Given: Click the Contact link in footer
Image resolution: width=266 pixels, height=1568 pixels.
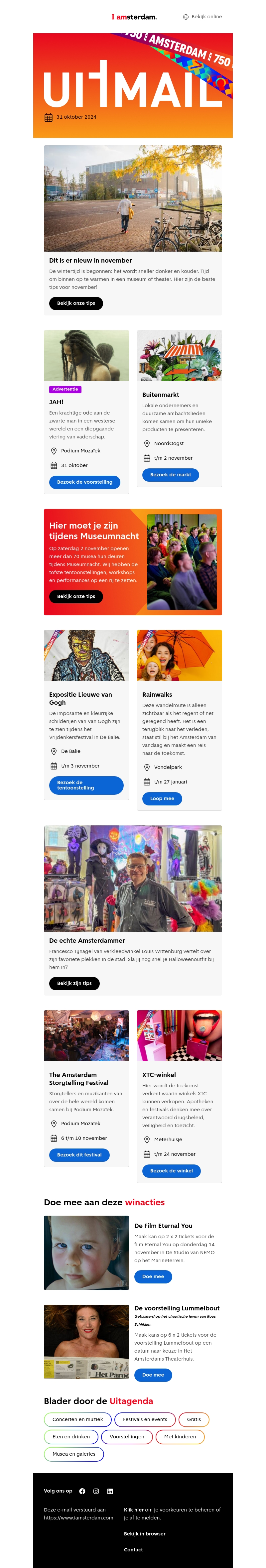Looking at the screenshot, I should click(x=133, y=1550).
